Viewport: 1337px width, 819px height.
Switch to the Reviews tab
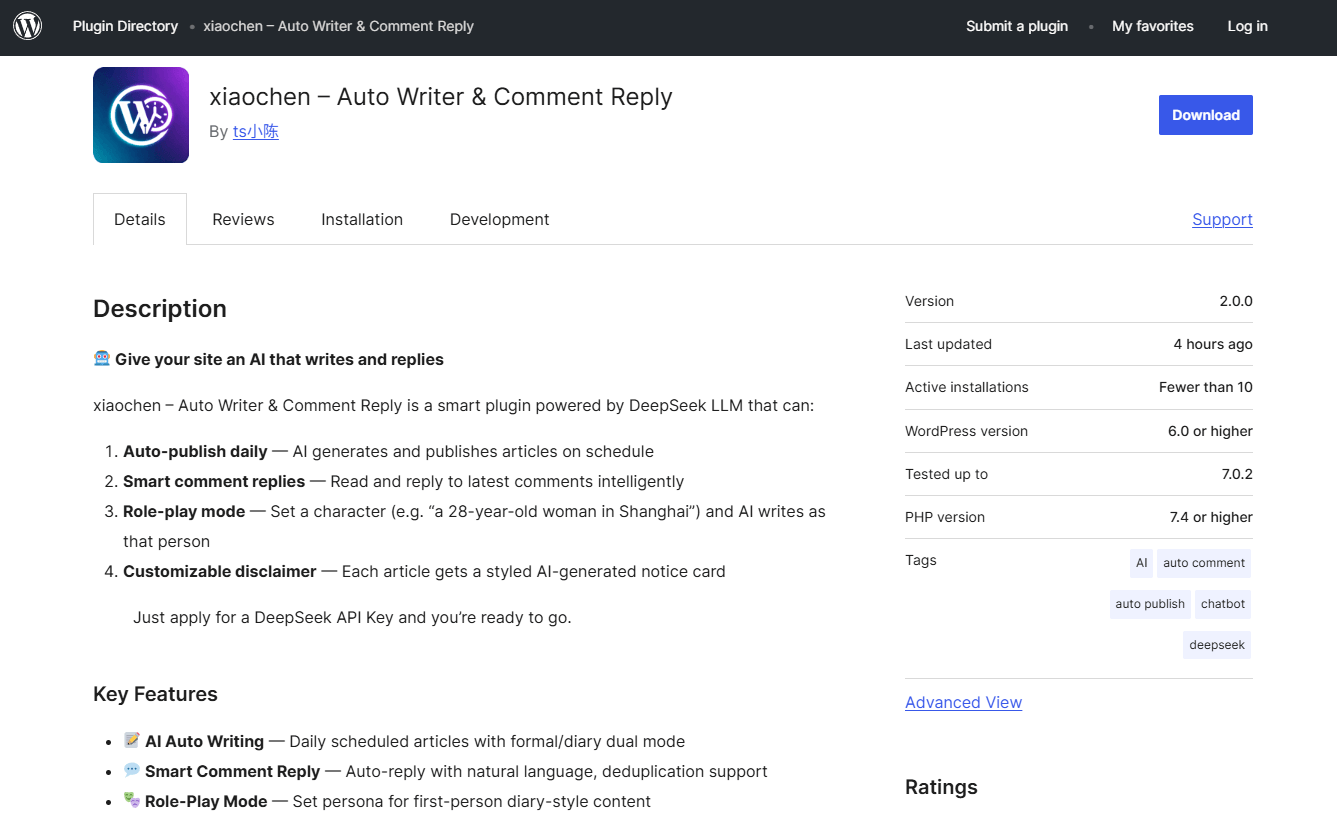(x=243, y=219)
